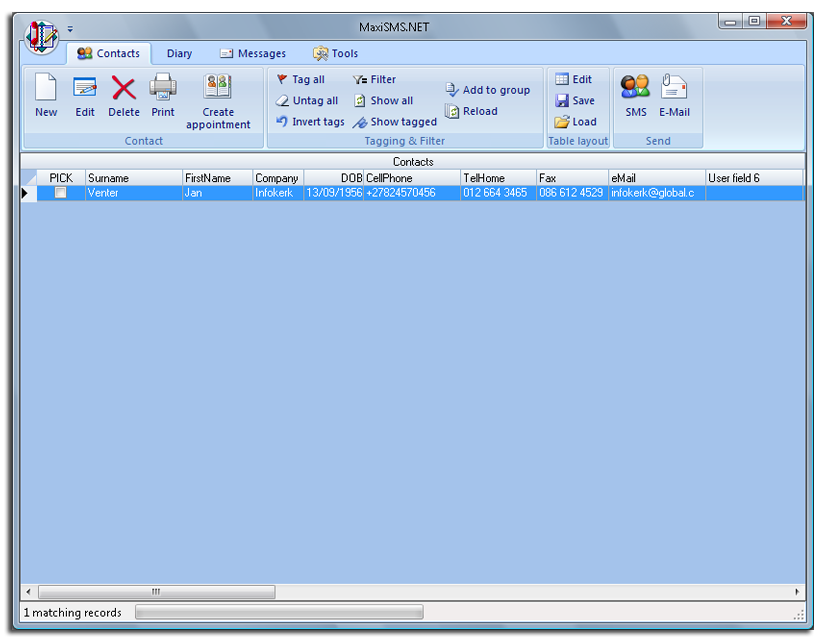
Task: Click the grid select-all corner cell
Action: click(x=29, y=178)
